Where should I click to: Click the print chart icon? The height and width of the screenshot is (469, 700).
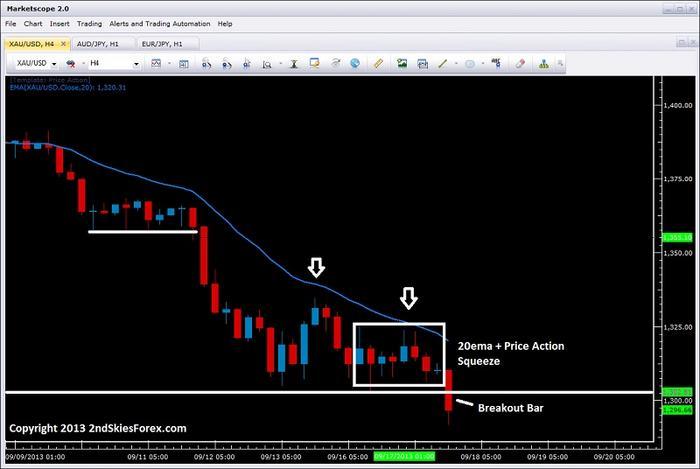click(x=422, y=64)
